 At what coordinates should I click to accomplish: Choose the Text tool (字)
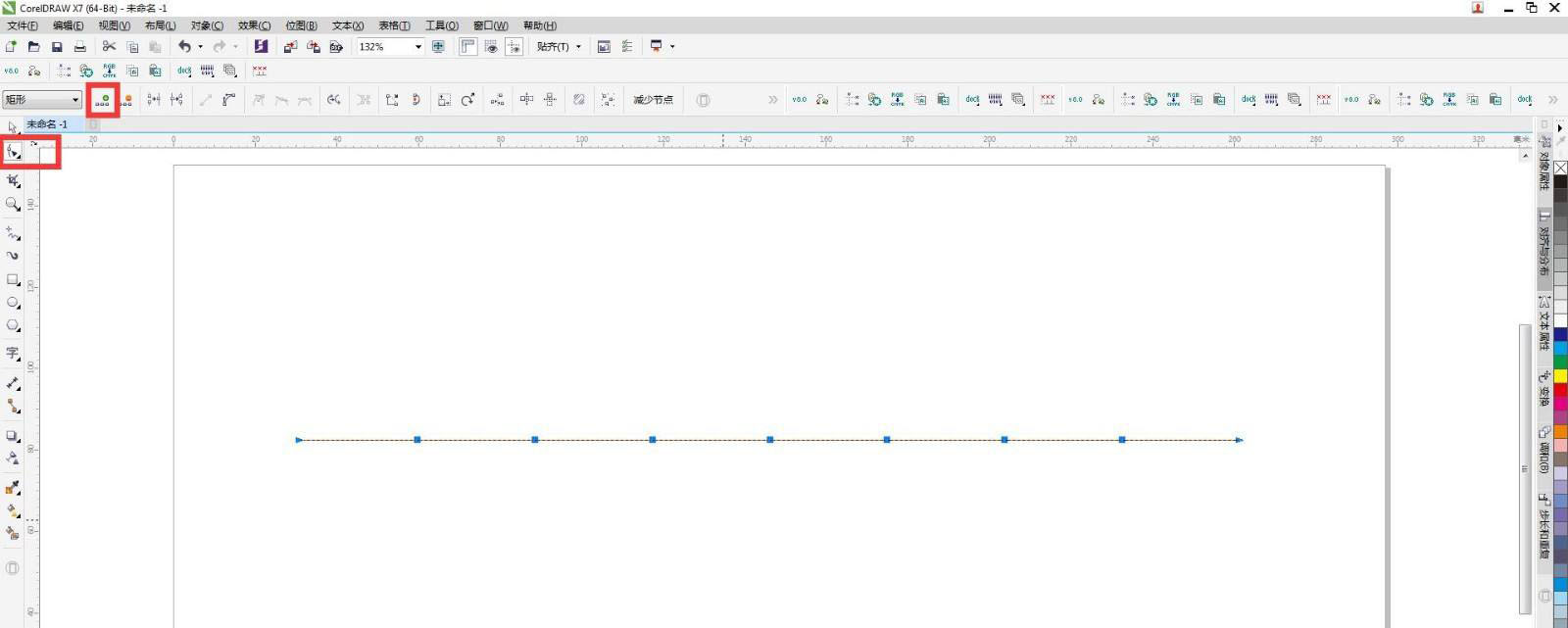(13, 353)
